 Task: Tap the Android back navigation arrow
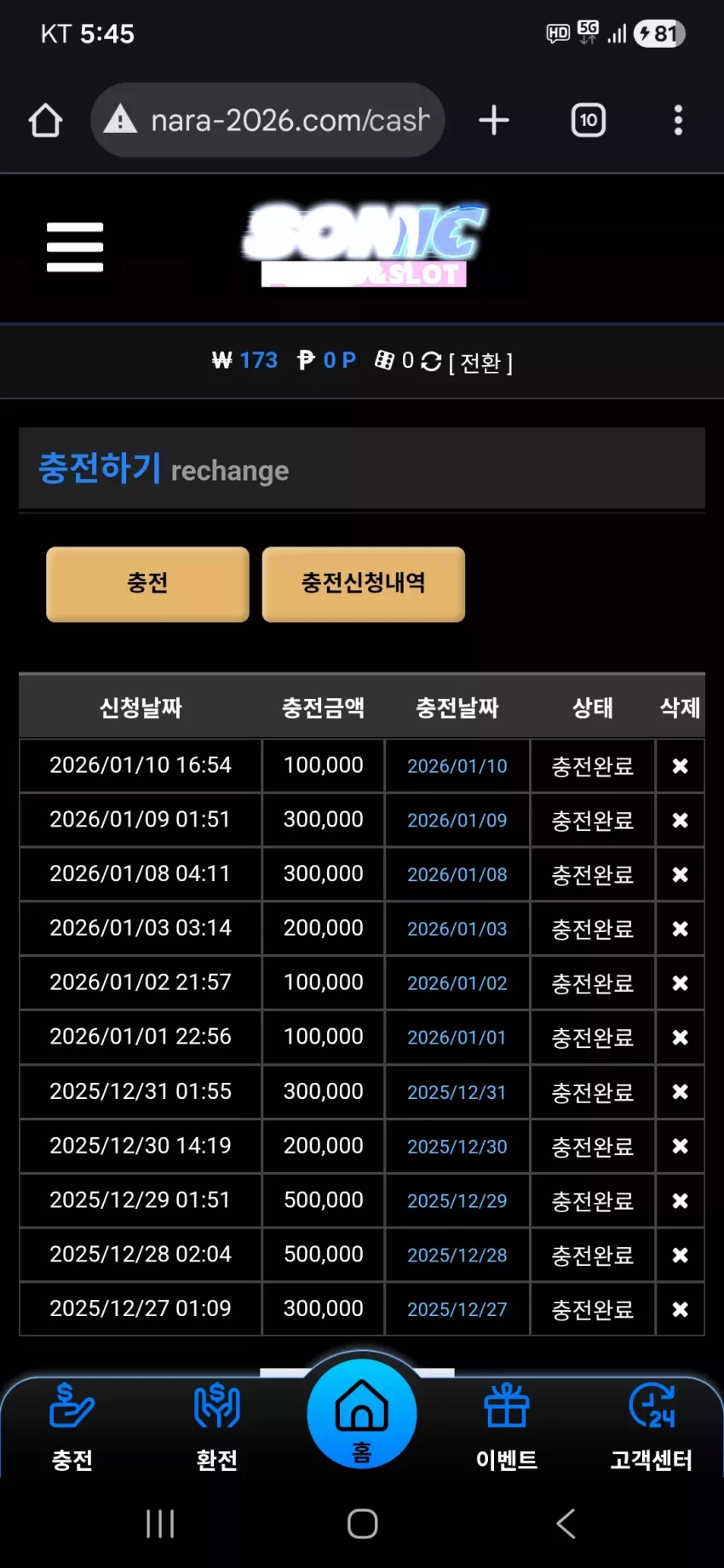coord(566,1523)
